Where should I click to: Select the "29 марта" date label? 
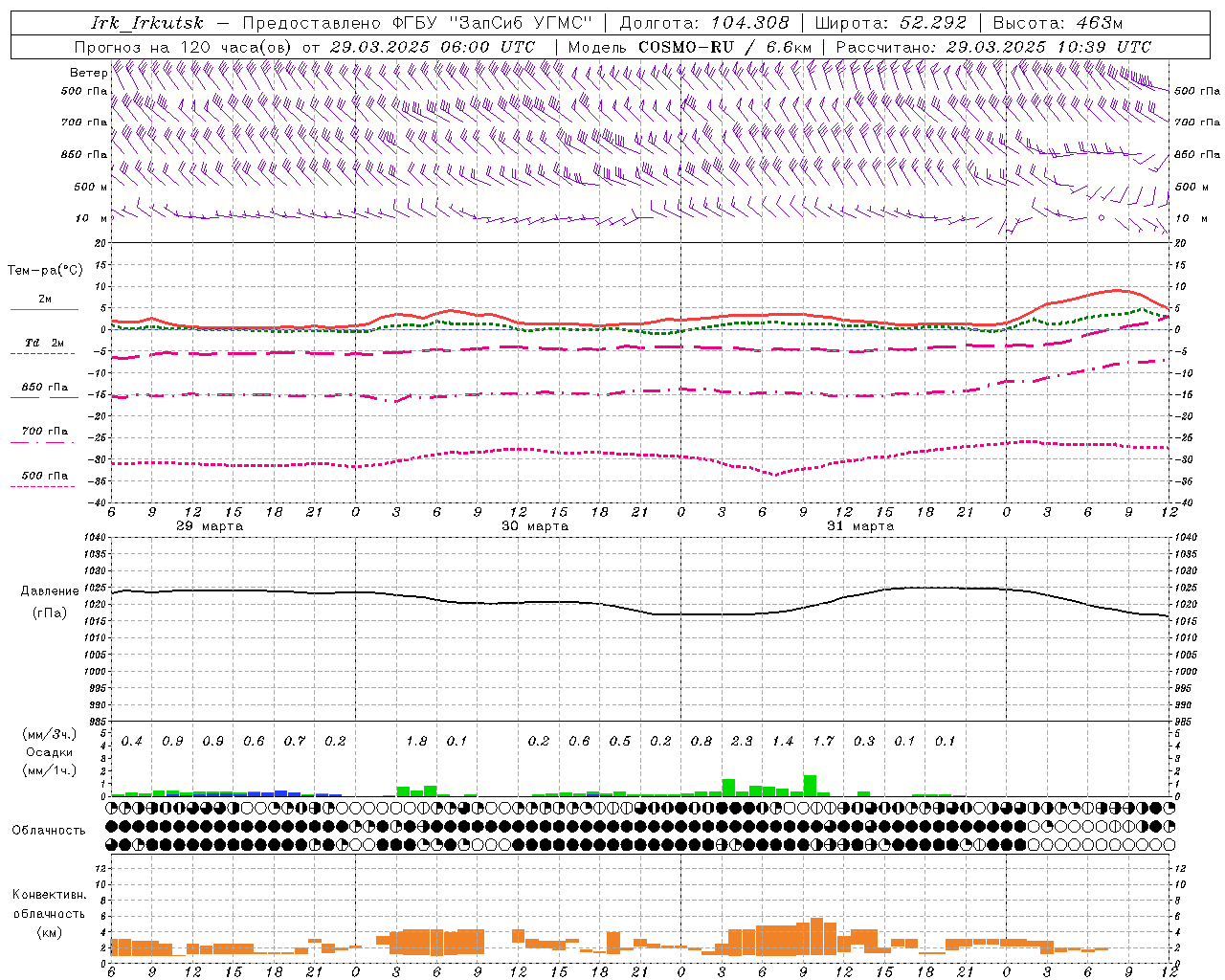[x=210, y=526]
